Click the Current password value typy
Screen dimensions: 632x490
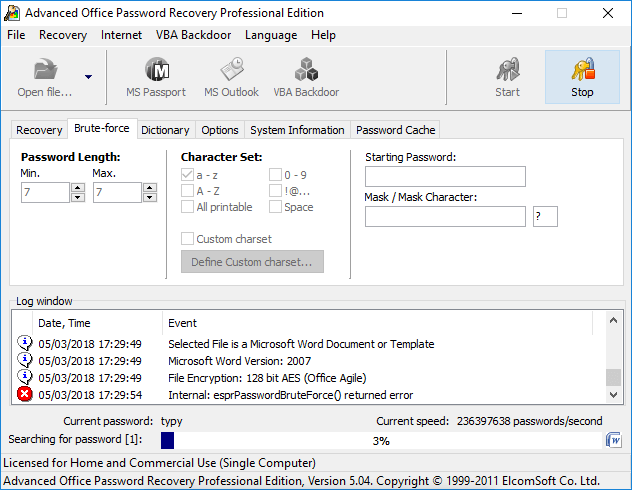(172, 421)
